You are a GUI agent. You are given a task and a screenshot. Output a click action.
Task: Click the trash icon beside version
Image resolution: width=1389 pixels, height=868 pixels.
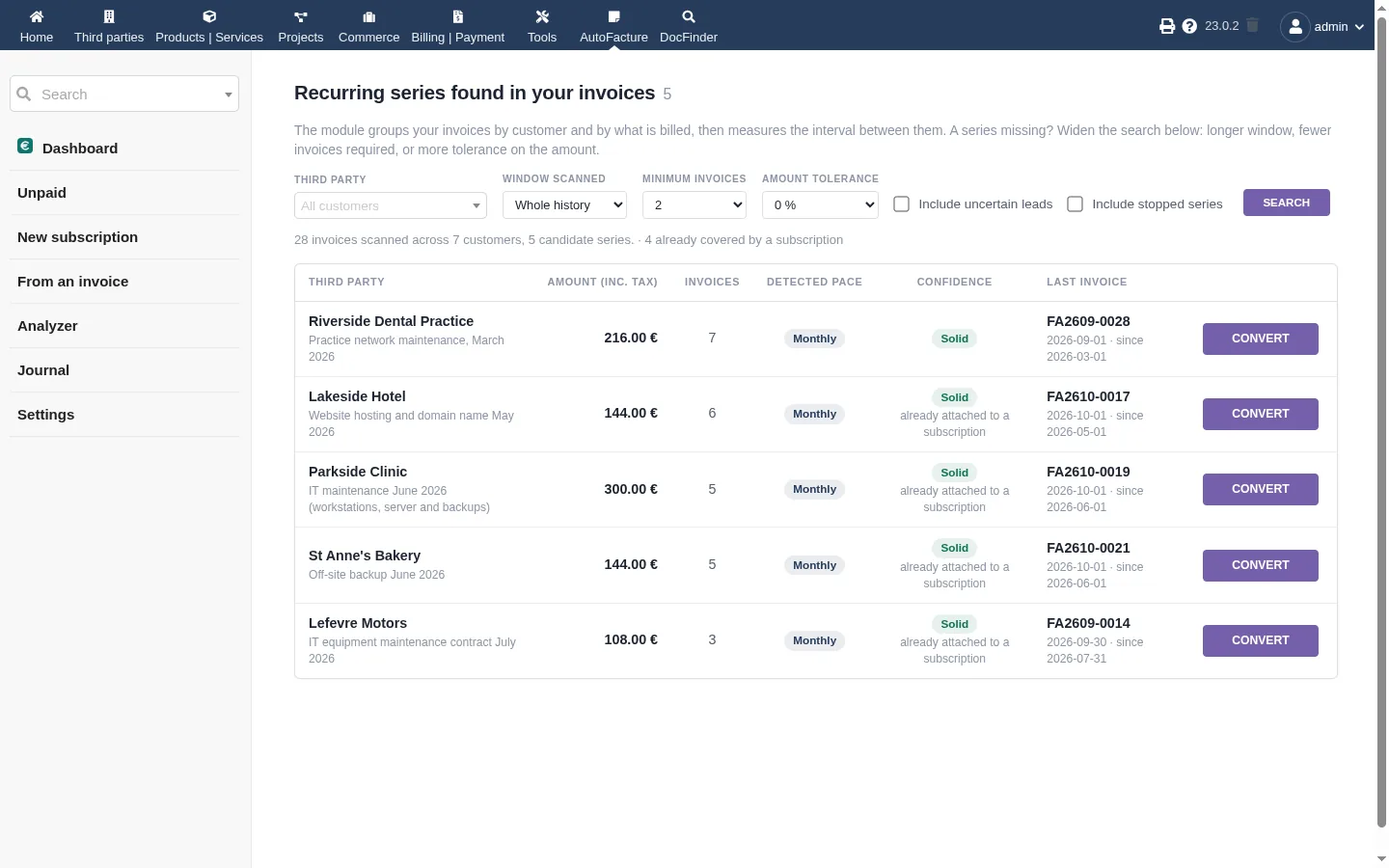[1253, 25]
